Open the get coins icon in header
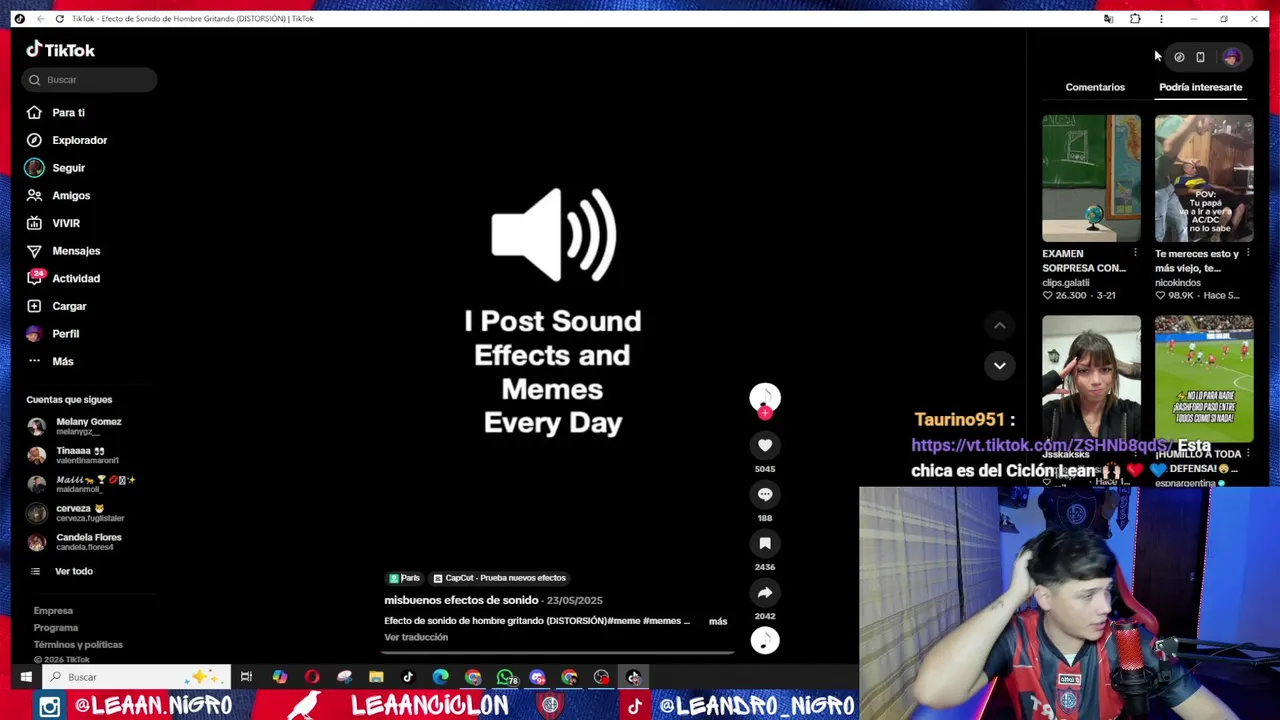 click(x=1179, y=57)
